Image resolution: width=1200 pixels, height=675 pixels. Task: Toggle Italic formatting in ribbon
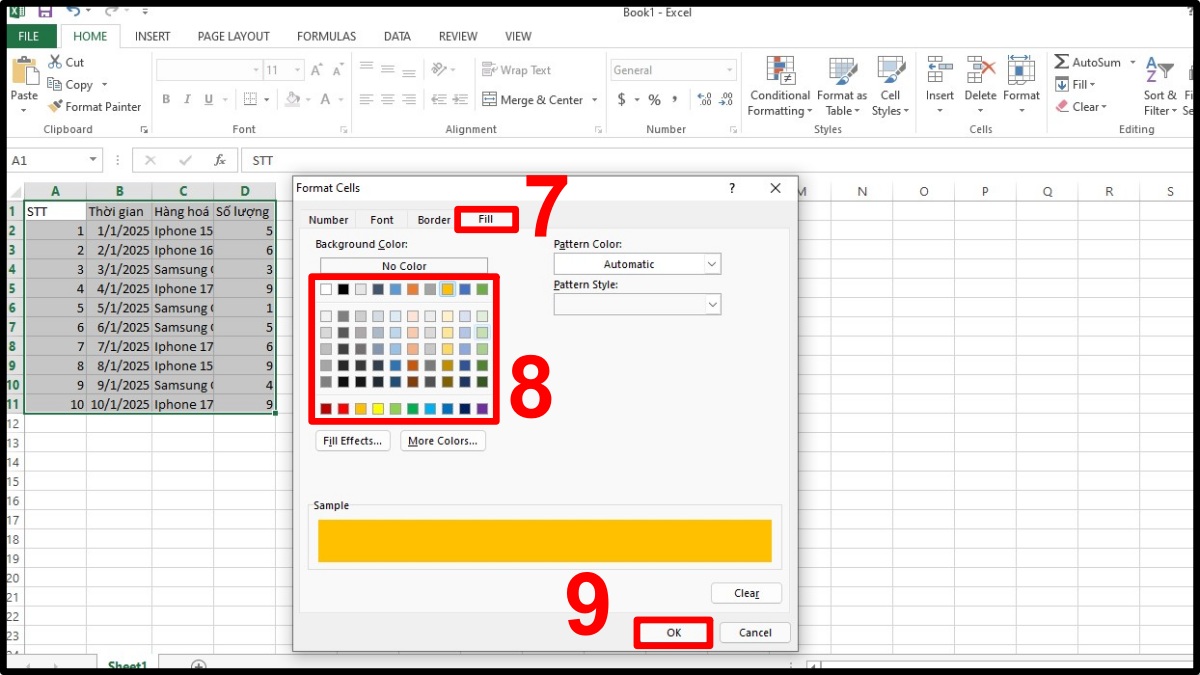tap(187, 99)
